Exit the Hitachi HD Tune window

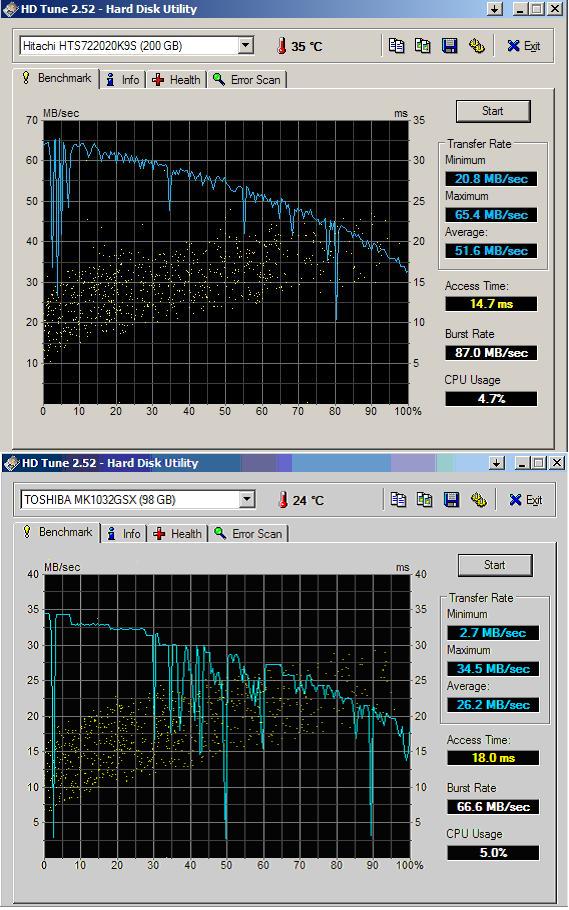pos(524,46)
